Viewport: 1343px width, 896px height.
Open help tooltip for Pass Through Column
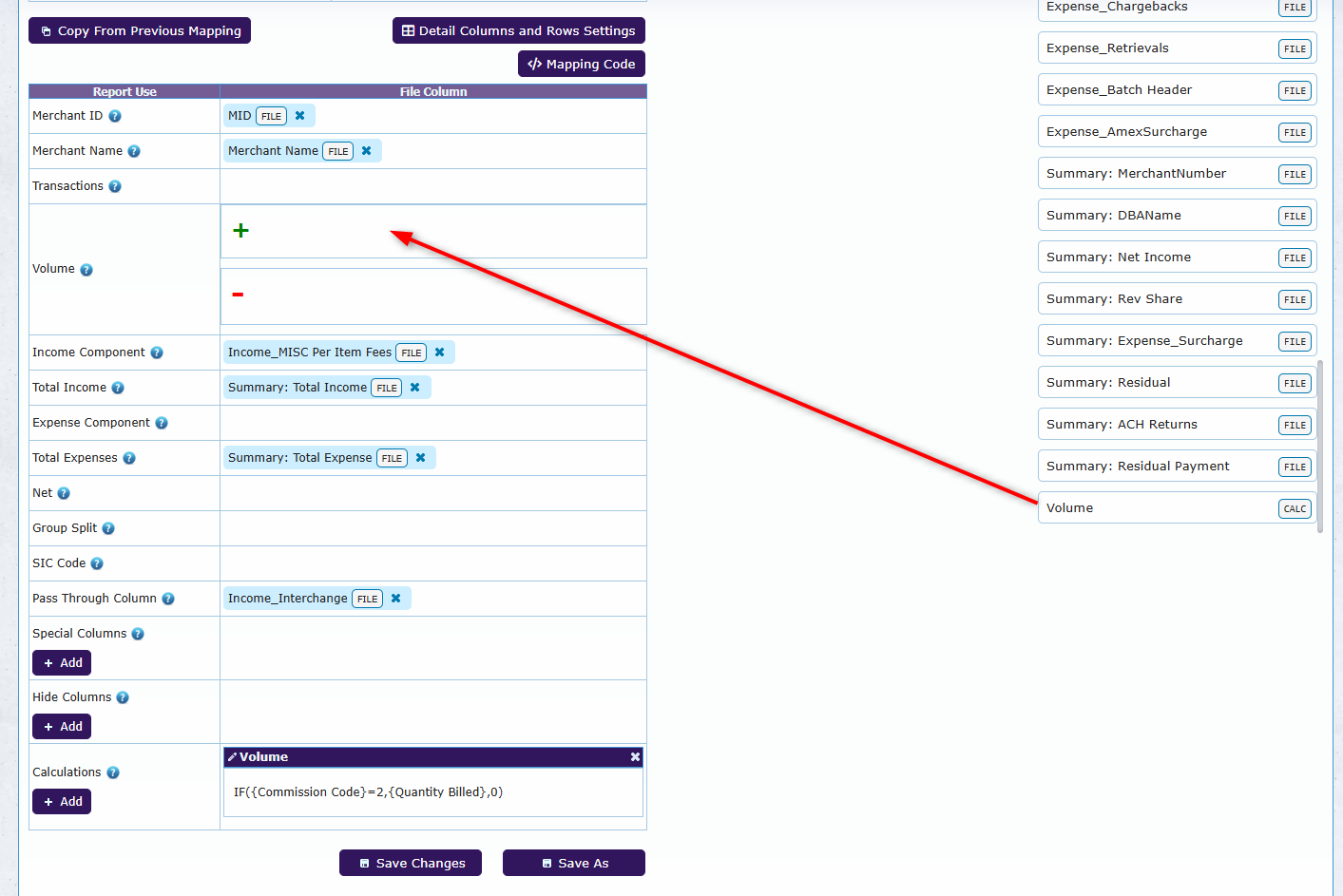pos(168,599)
